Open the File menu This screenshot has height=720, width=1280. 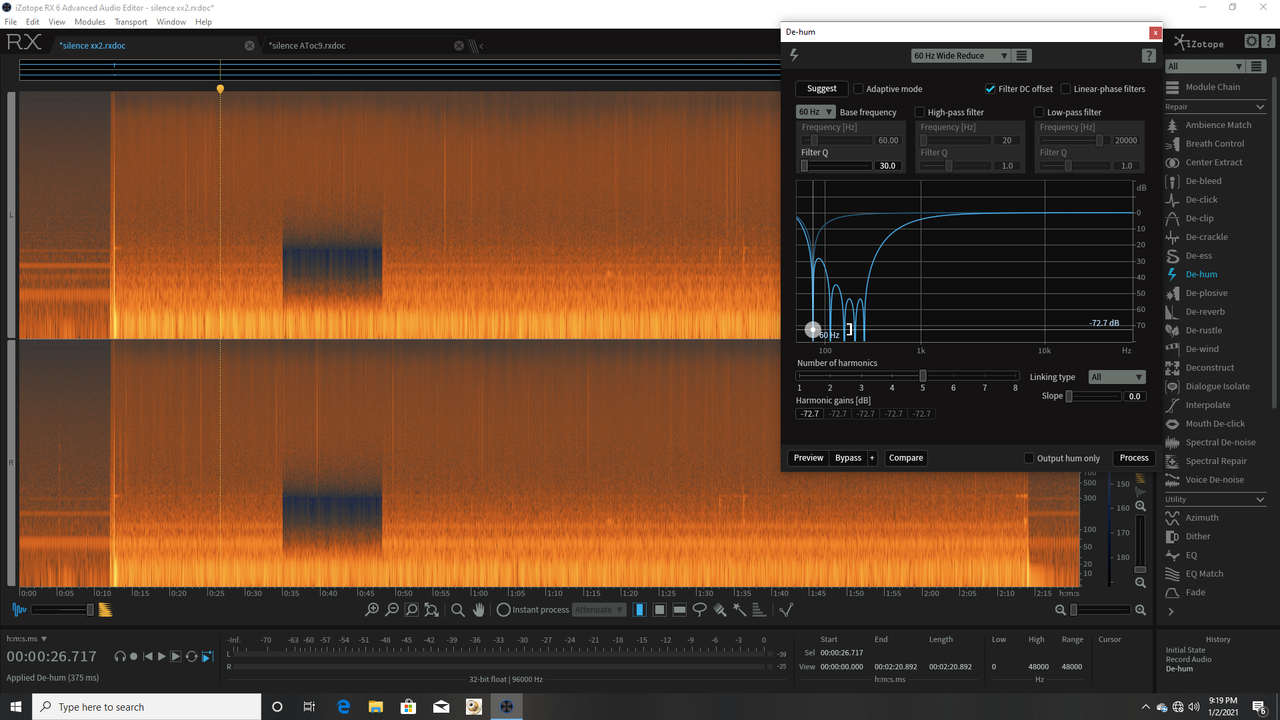click(10, 22)
